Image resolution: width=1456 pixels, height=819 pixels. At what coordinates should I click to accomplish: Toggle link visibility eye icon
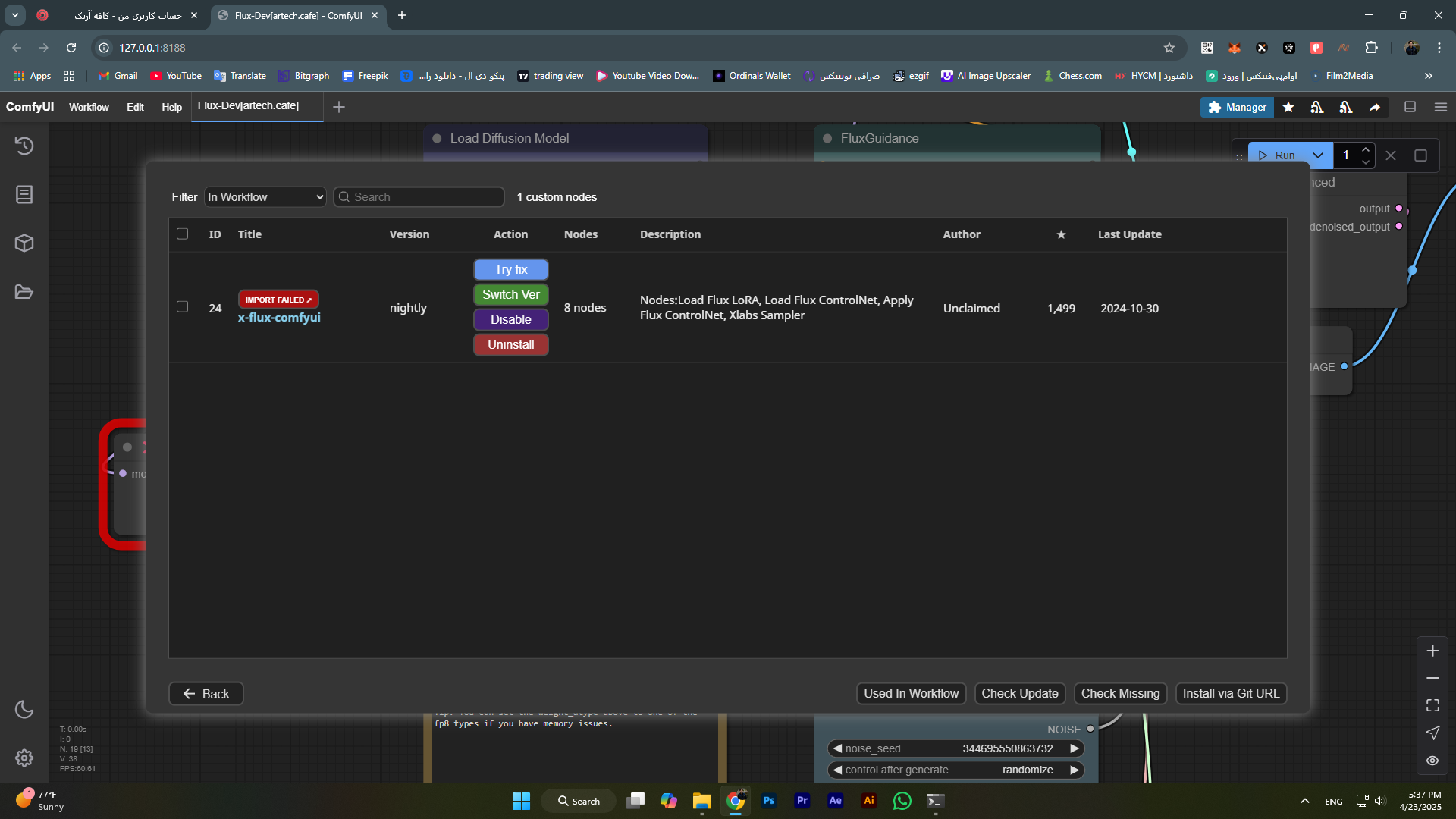tap(1432, 761)
